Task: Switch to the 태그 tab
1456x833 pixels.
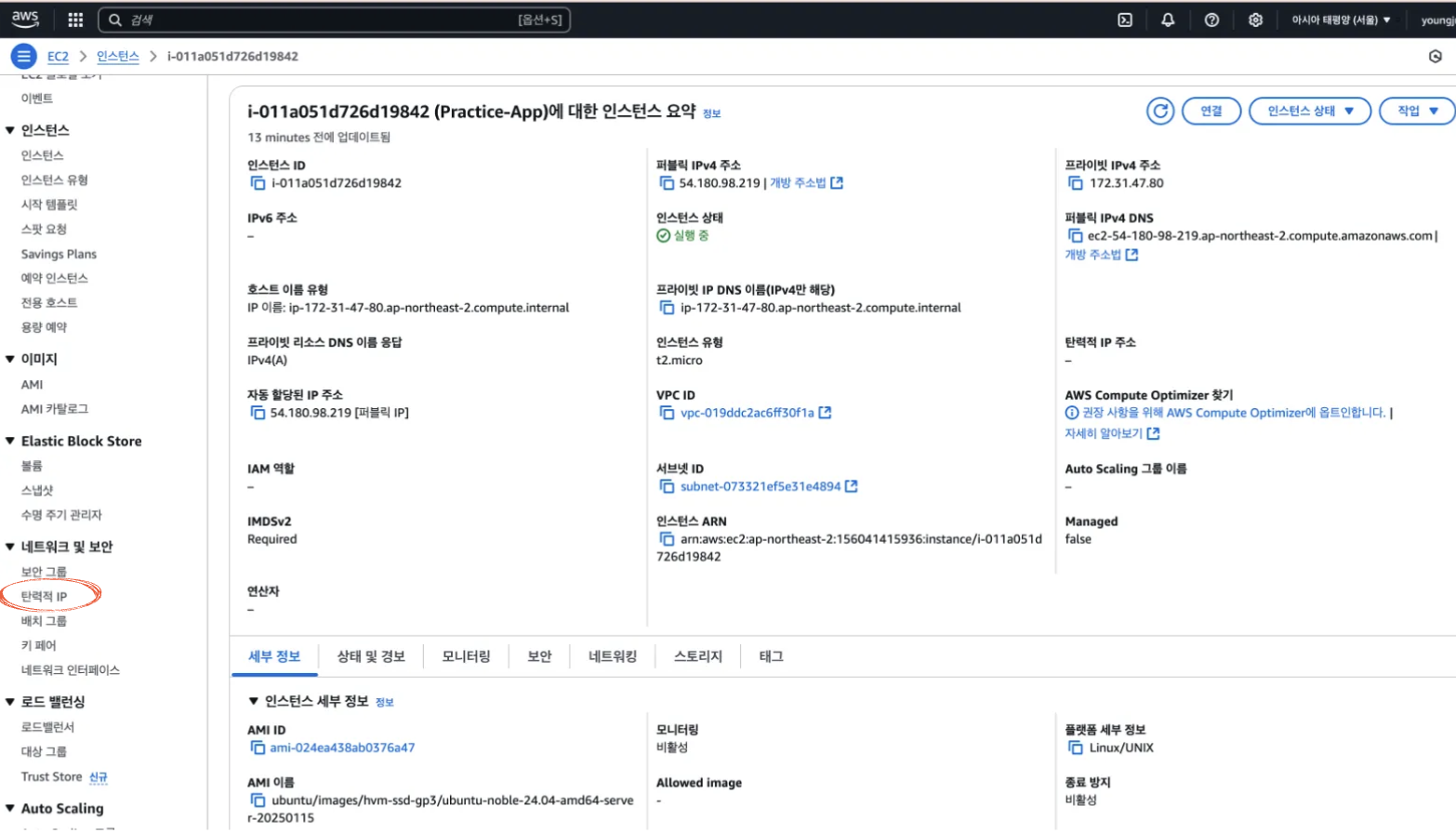Action: pos(771,656)
